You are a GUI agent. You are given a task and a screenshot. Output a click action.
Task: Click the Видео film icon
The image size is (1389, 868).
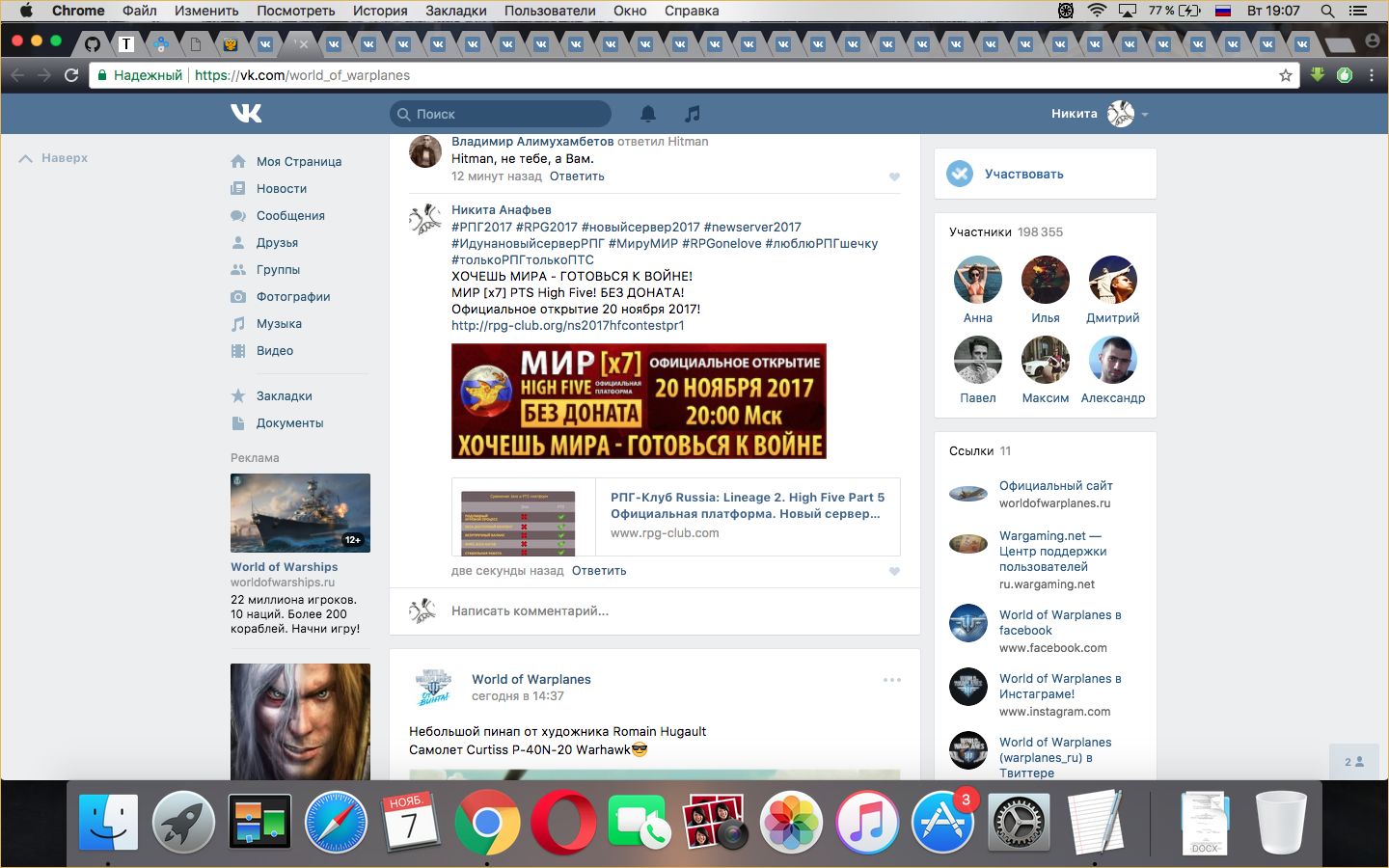click(x=238, y=350)
